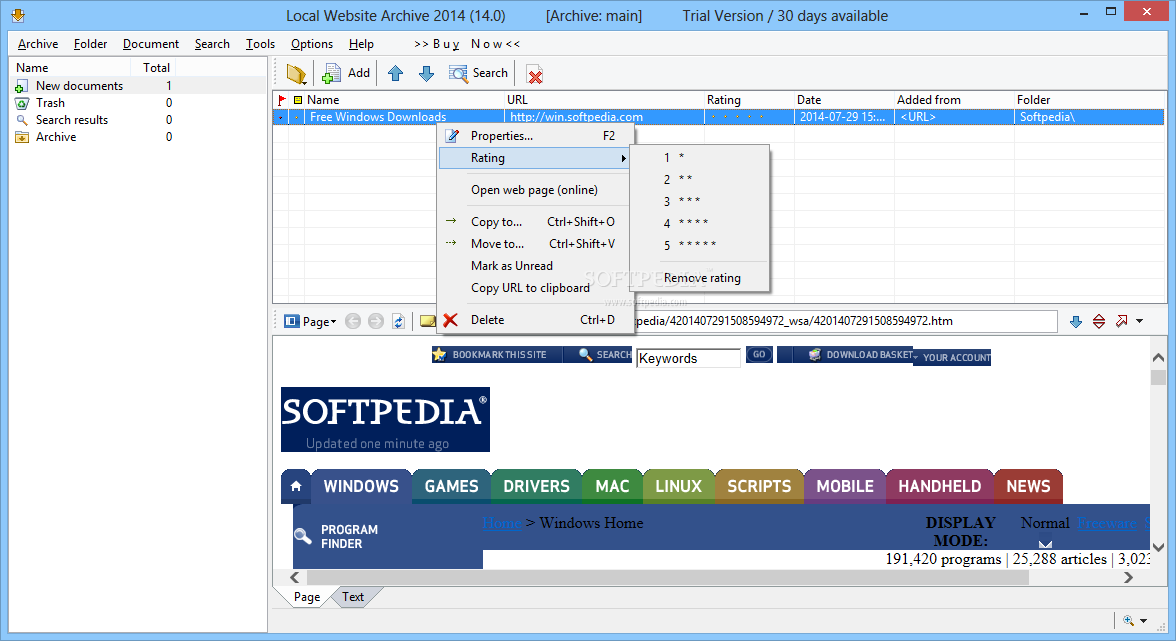Sort by the red flag column header

coord(282,100)
